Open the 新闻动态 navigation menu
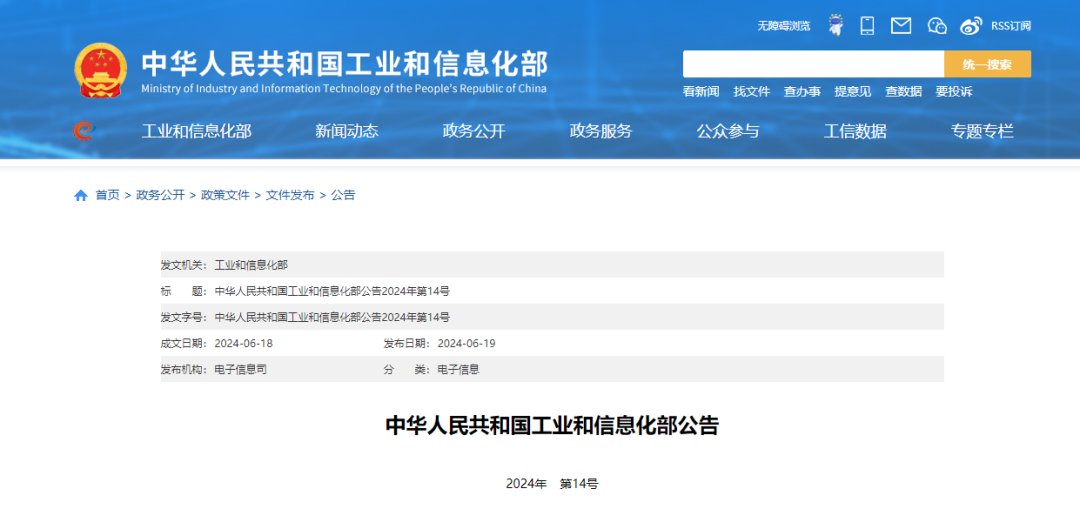Screen dimensions: 1080x529 (x=347, y=131)
